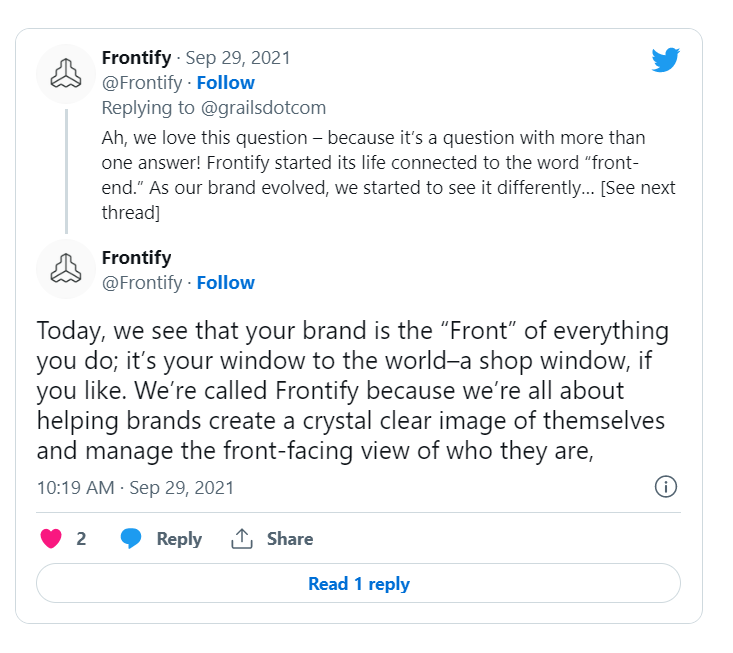The width and height of the screenshot is (733, 653).
Task: Follow Frontify from the main tweet
Action: tap(225, 283)
